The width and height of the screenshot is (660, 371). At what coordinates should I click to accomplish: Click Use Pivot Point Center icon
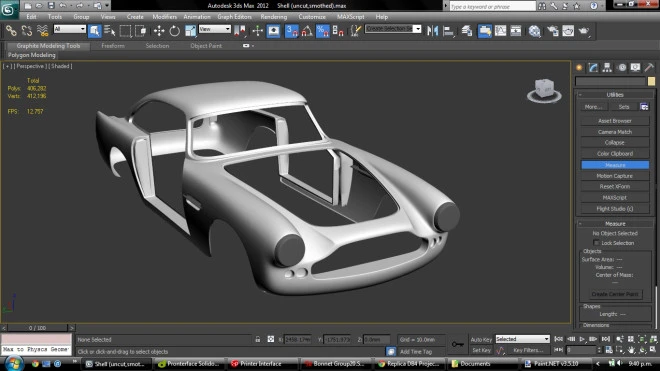(240, 31)
